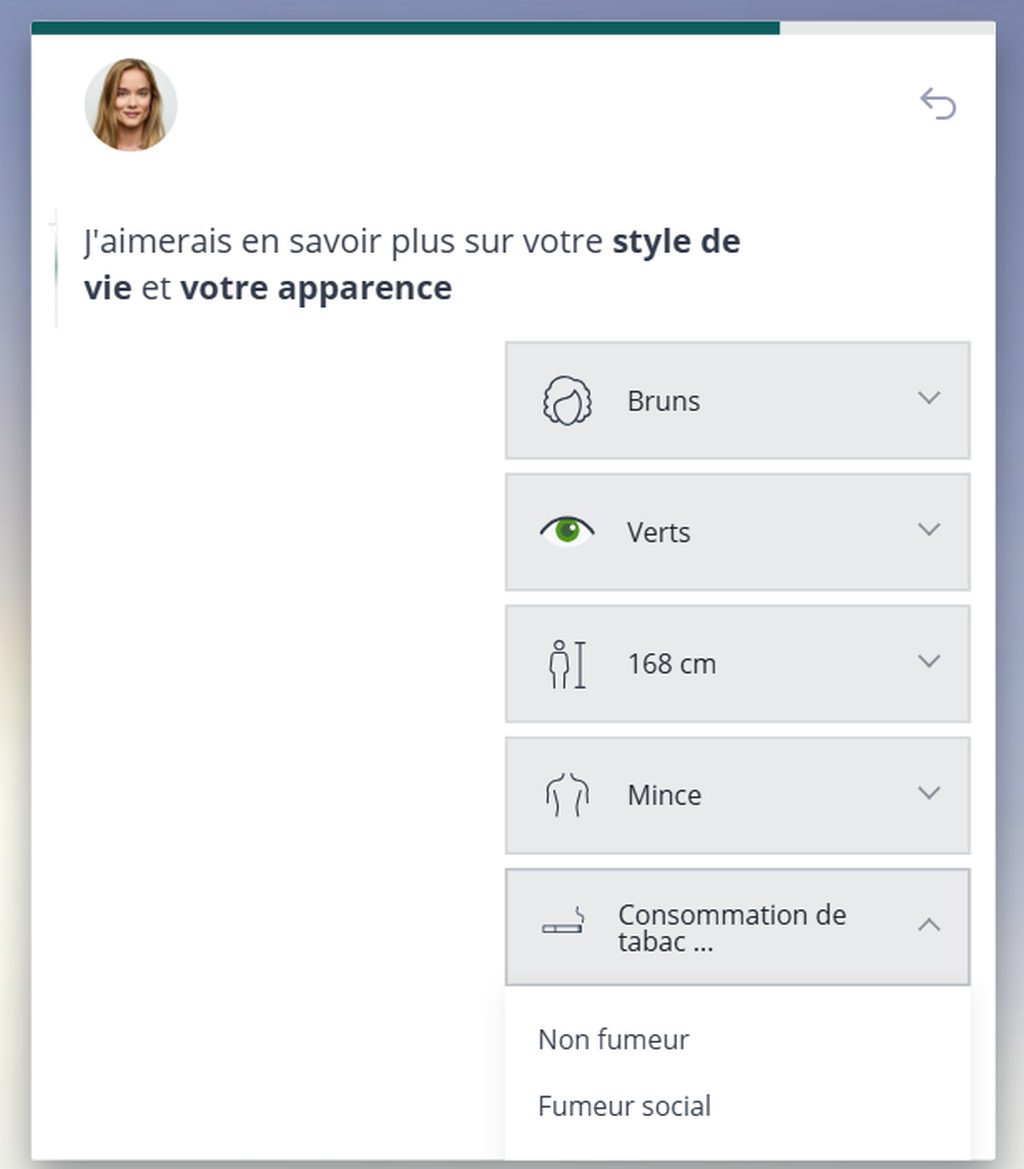The image size is (1024, 1169).
Task: Click the height person icon
Action: [567, 664]
